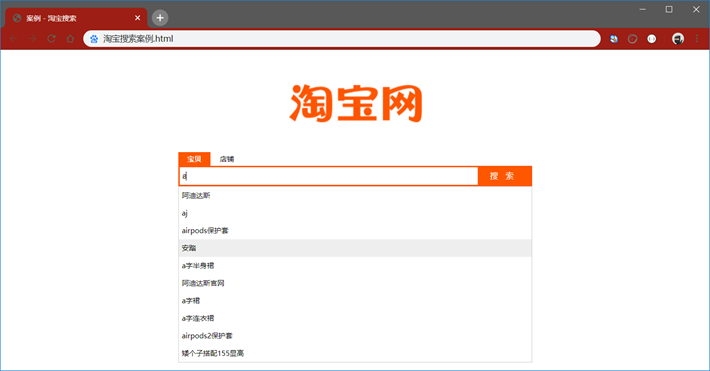Choose suggestion 阿迪达斯官网
The height and width of the screenshot is (371, 710).
355,283
